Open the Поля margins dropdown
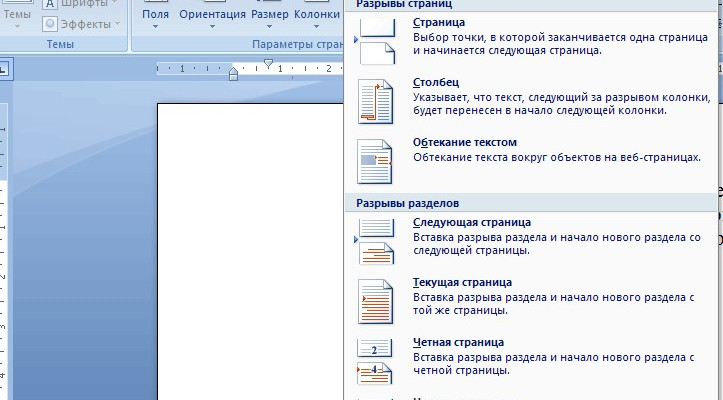This screenshot has width=723, height=400. [155, 16]
